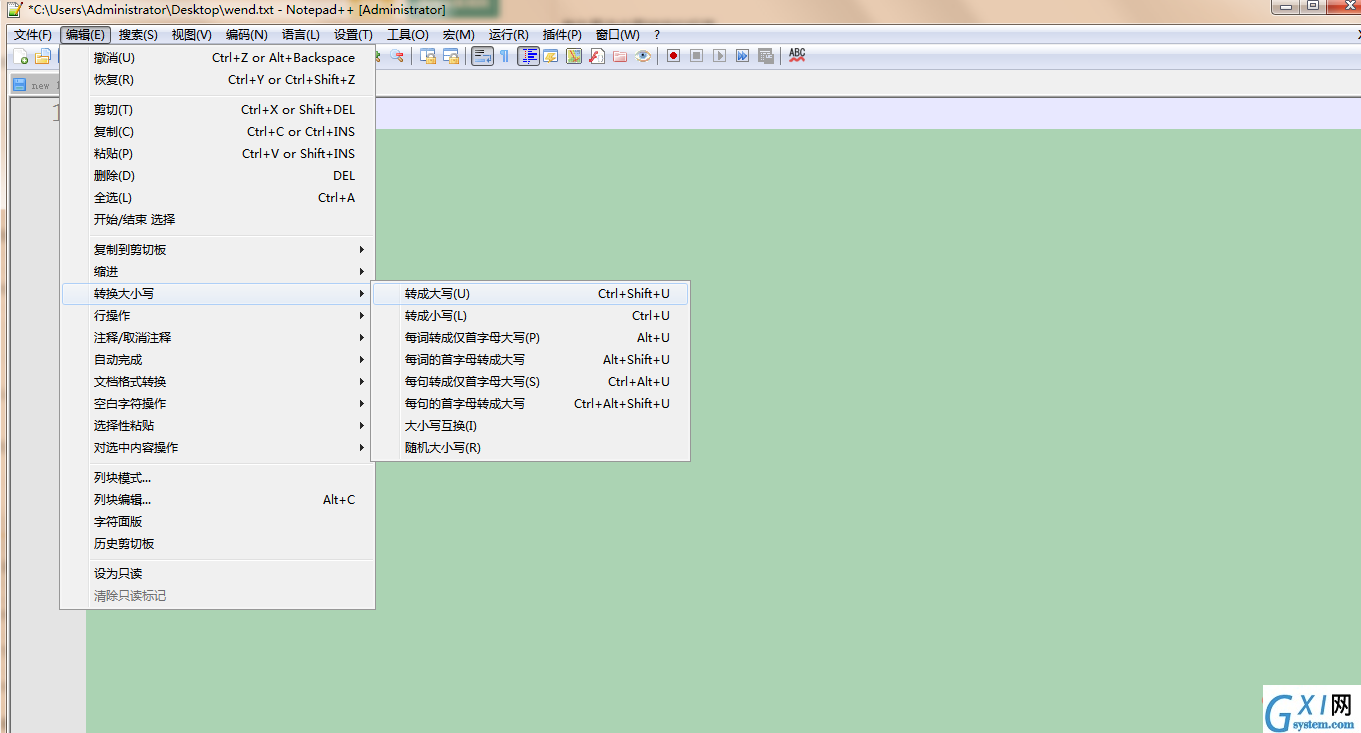This screenshot has width=1361, height=733.
Task: Open the 插件(P) menu
Action: click(562, 35)
